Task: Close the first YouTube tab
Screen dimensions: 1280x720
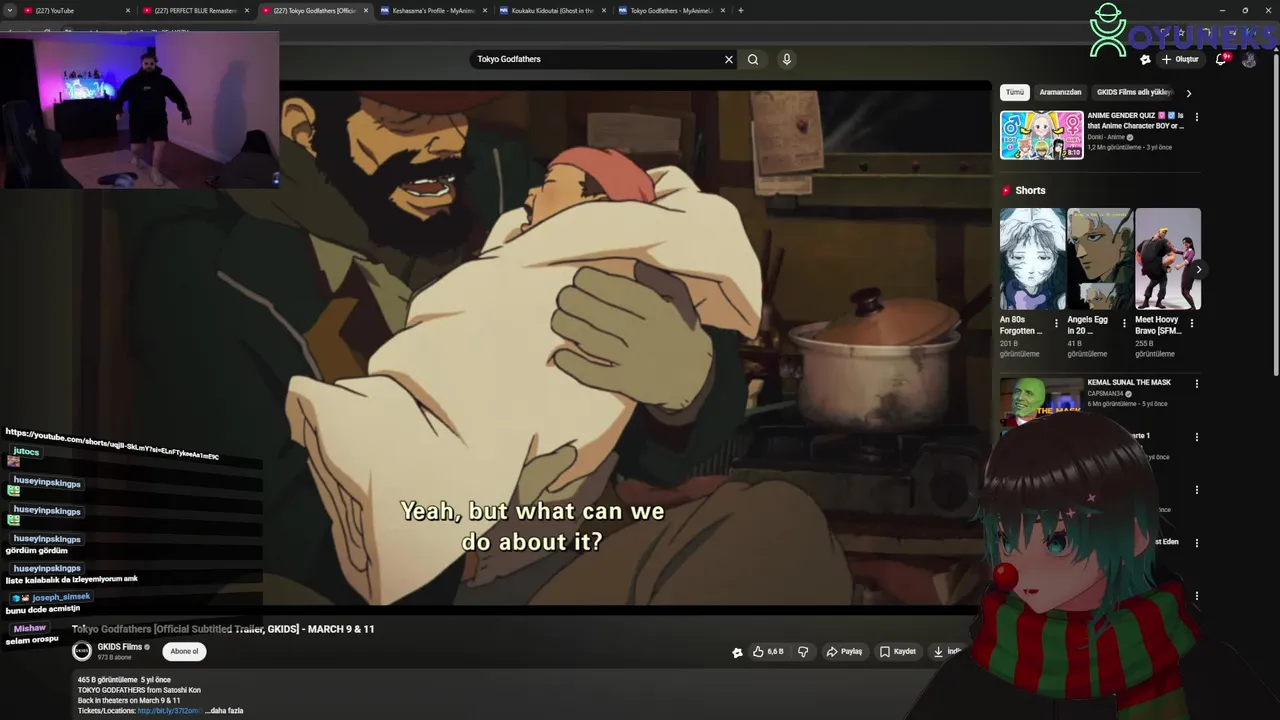Action: point(128,11)
